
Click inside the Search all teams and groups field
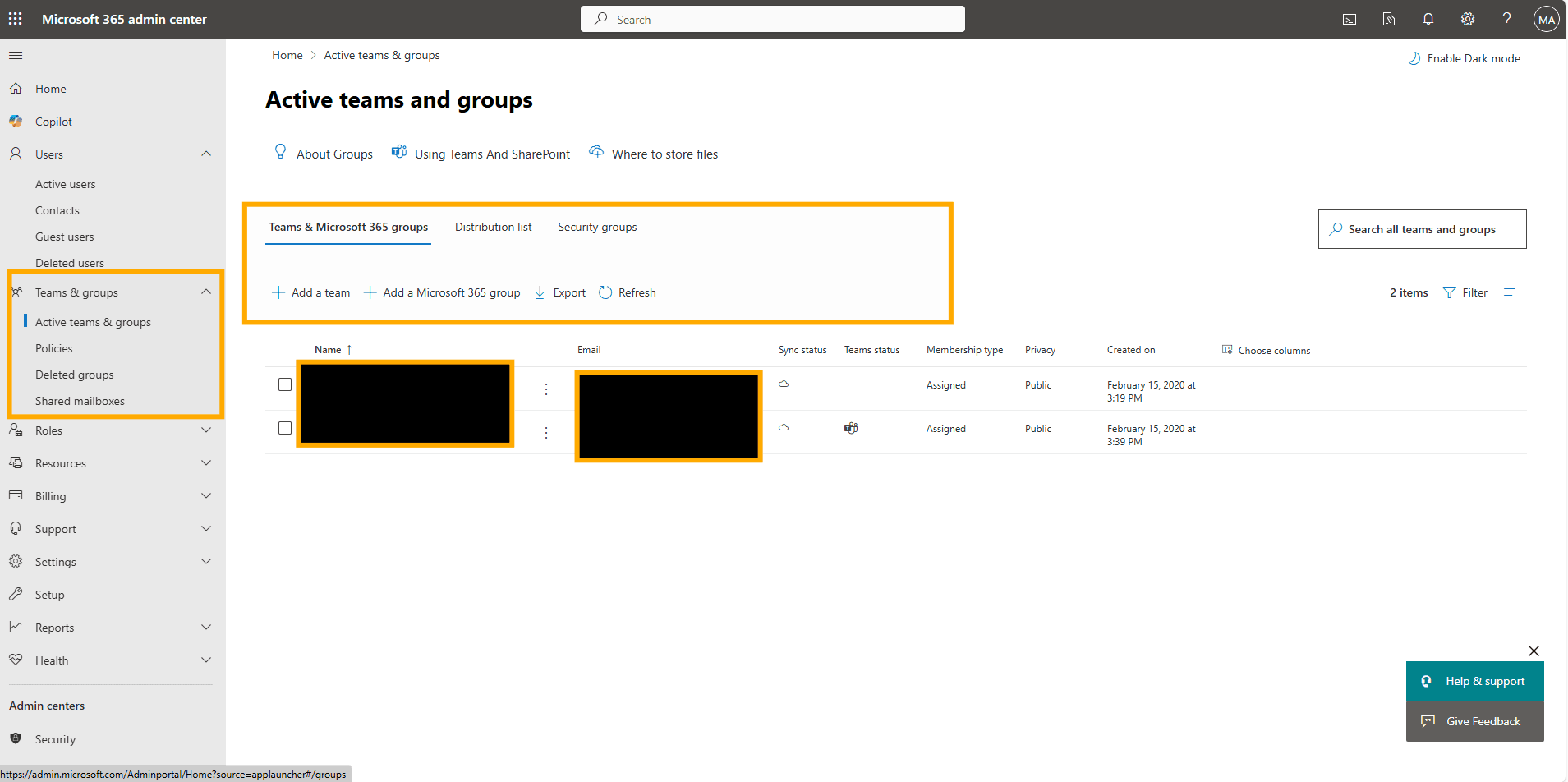pos(1422,229)
